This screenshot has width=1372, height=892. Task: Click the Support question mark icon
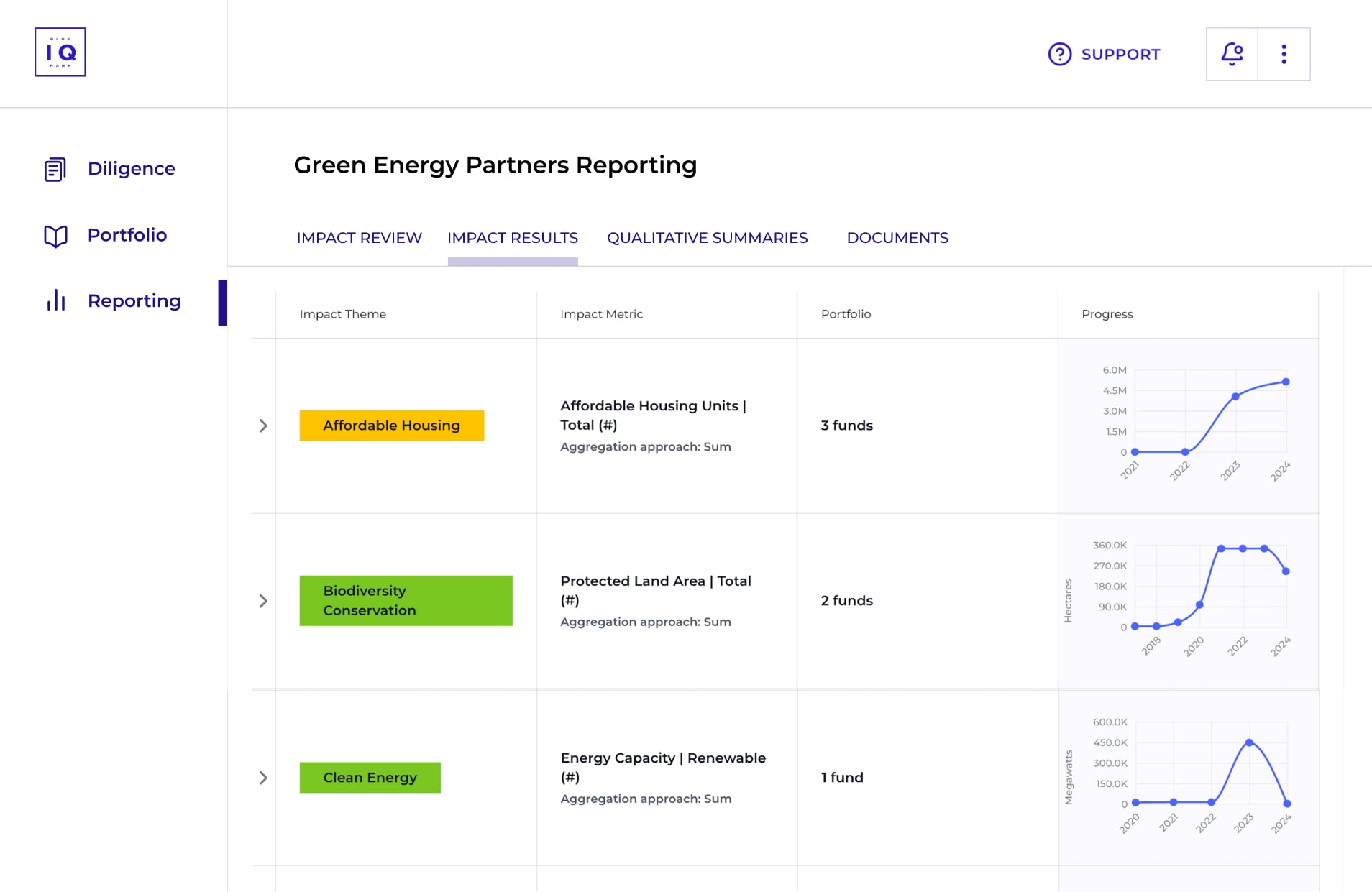1059,54
